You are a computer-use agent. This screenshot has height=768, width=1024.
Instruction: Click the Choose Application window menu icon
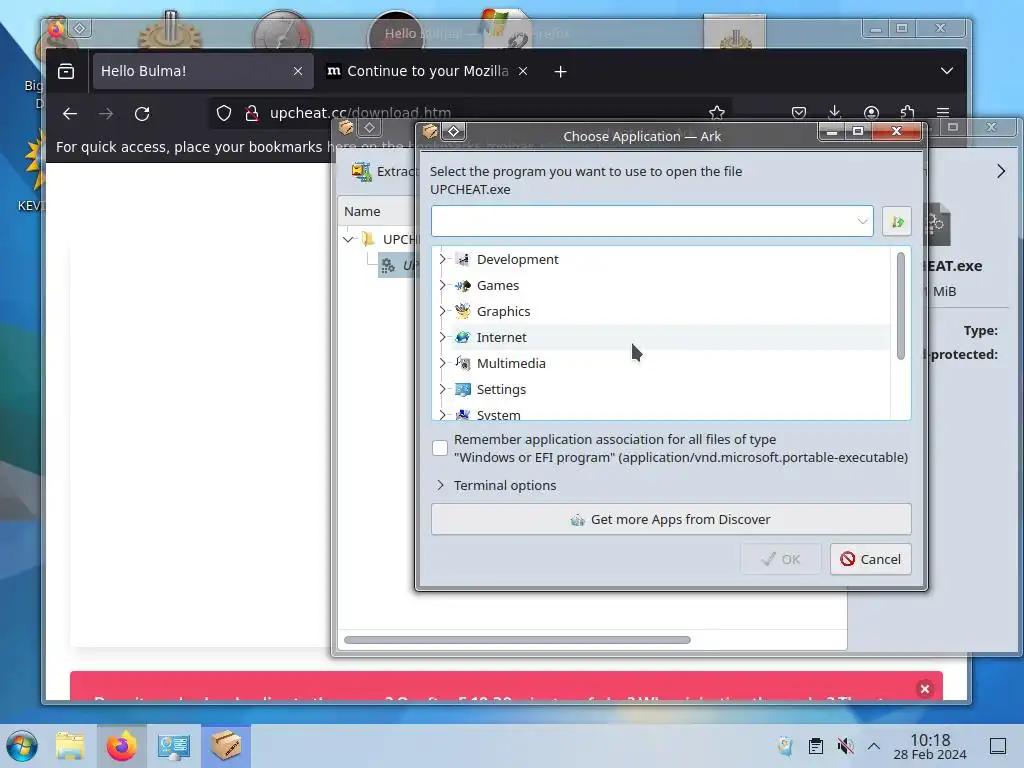point(430,131)
